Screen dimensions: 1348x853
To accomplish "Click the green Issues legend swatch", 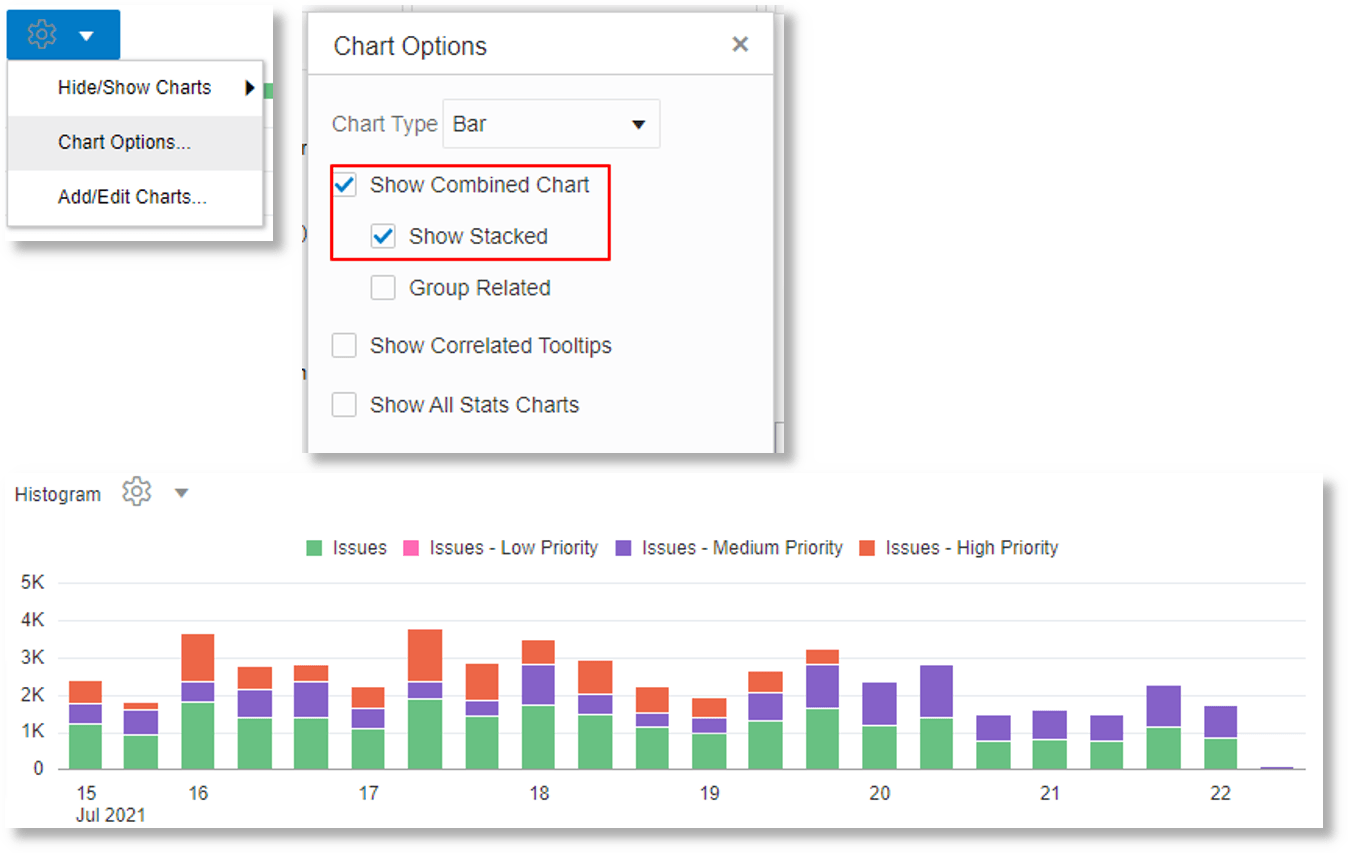I will 316,547.
